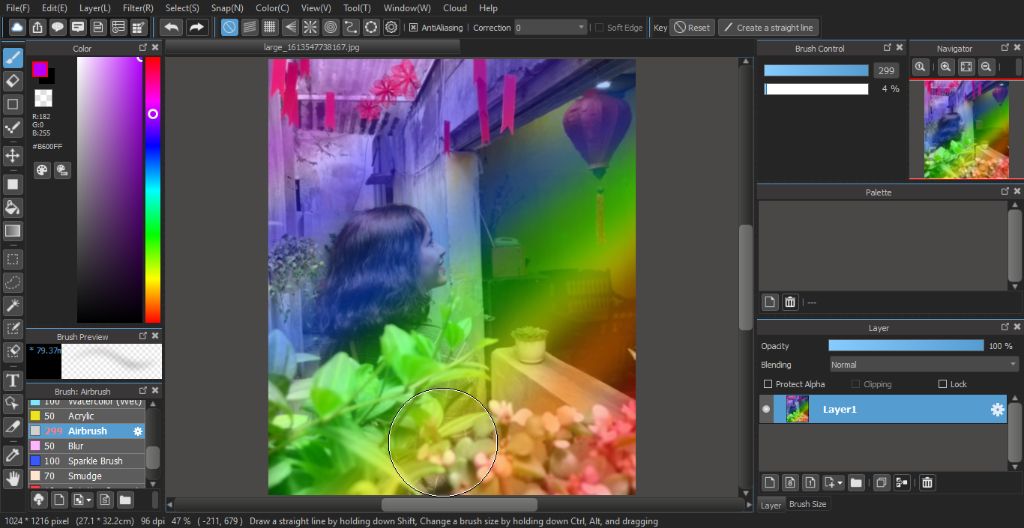Select the large_1613547738167.jpg document tab
Viewport: 1024px width, 528px height.
coord(312,47)
